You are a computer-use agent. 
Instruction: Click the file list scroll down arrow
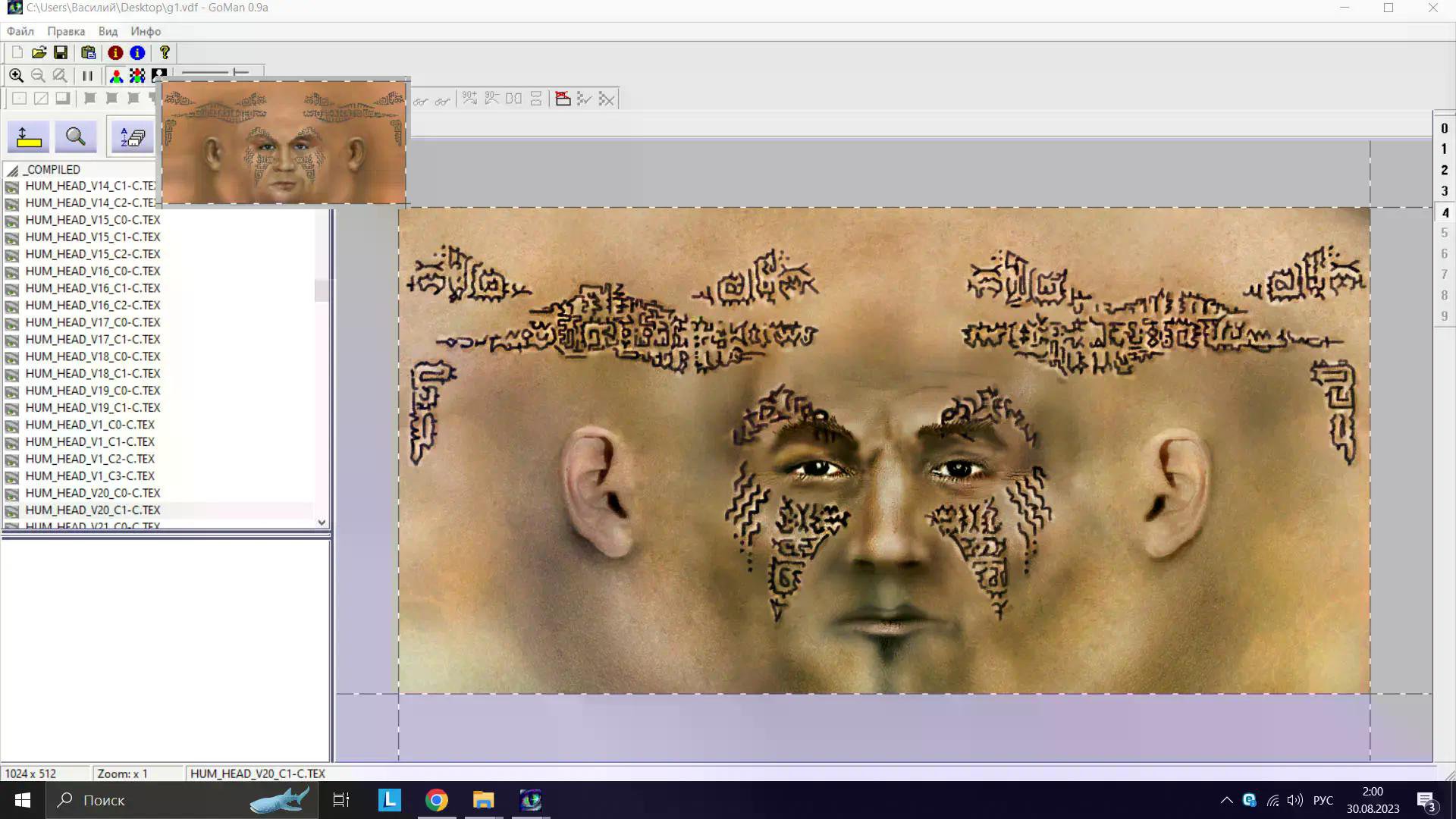pos(322,522)
